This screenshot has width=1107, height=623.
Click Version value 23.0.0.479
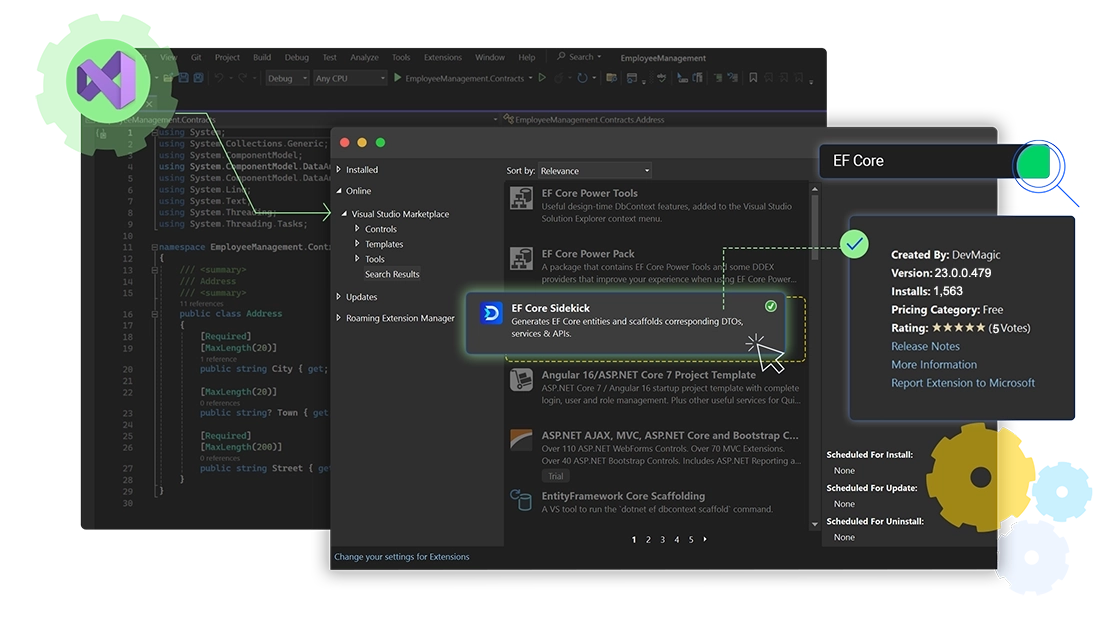[963, 273]
